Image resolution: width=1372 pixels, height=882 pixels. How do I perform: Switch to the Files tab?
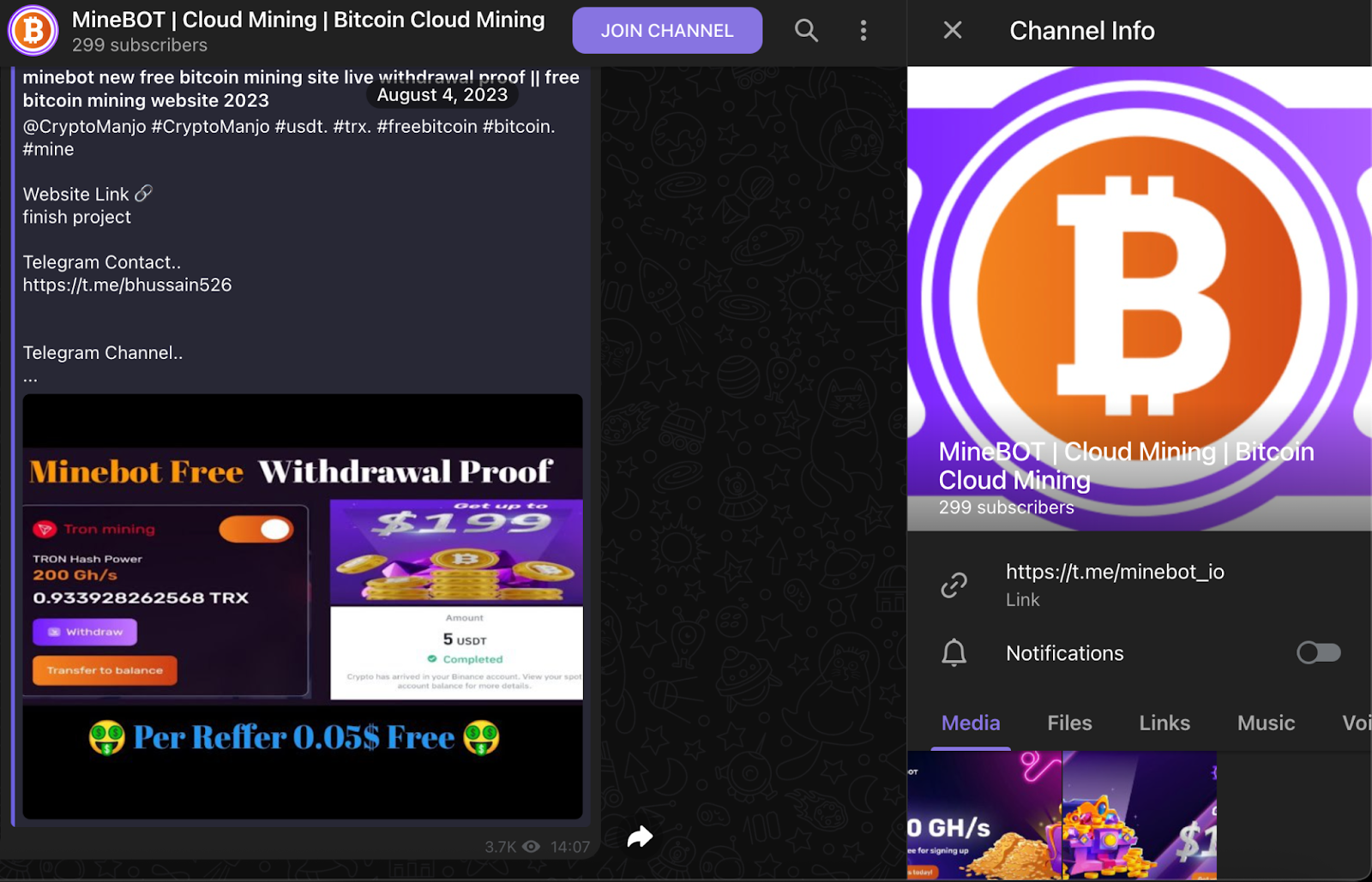[x=1069, y=723]
